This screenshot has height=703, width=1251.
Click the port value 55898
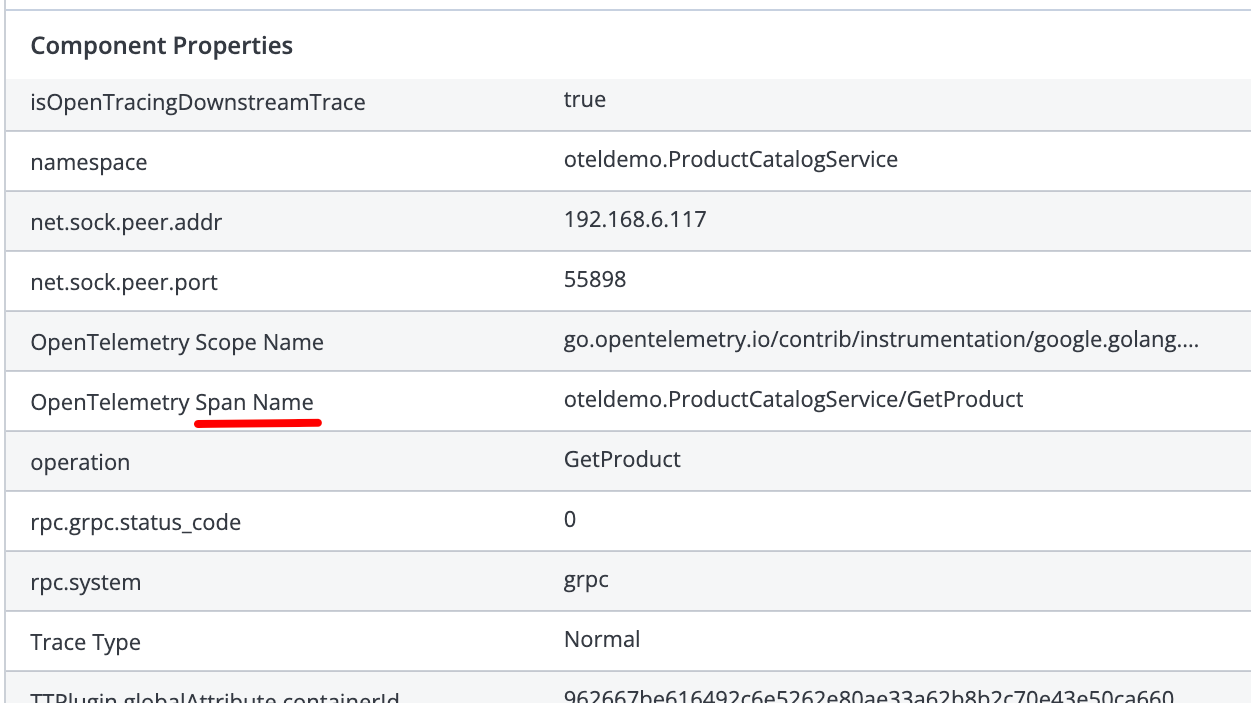tap(595, 279)
